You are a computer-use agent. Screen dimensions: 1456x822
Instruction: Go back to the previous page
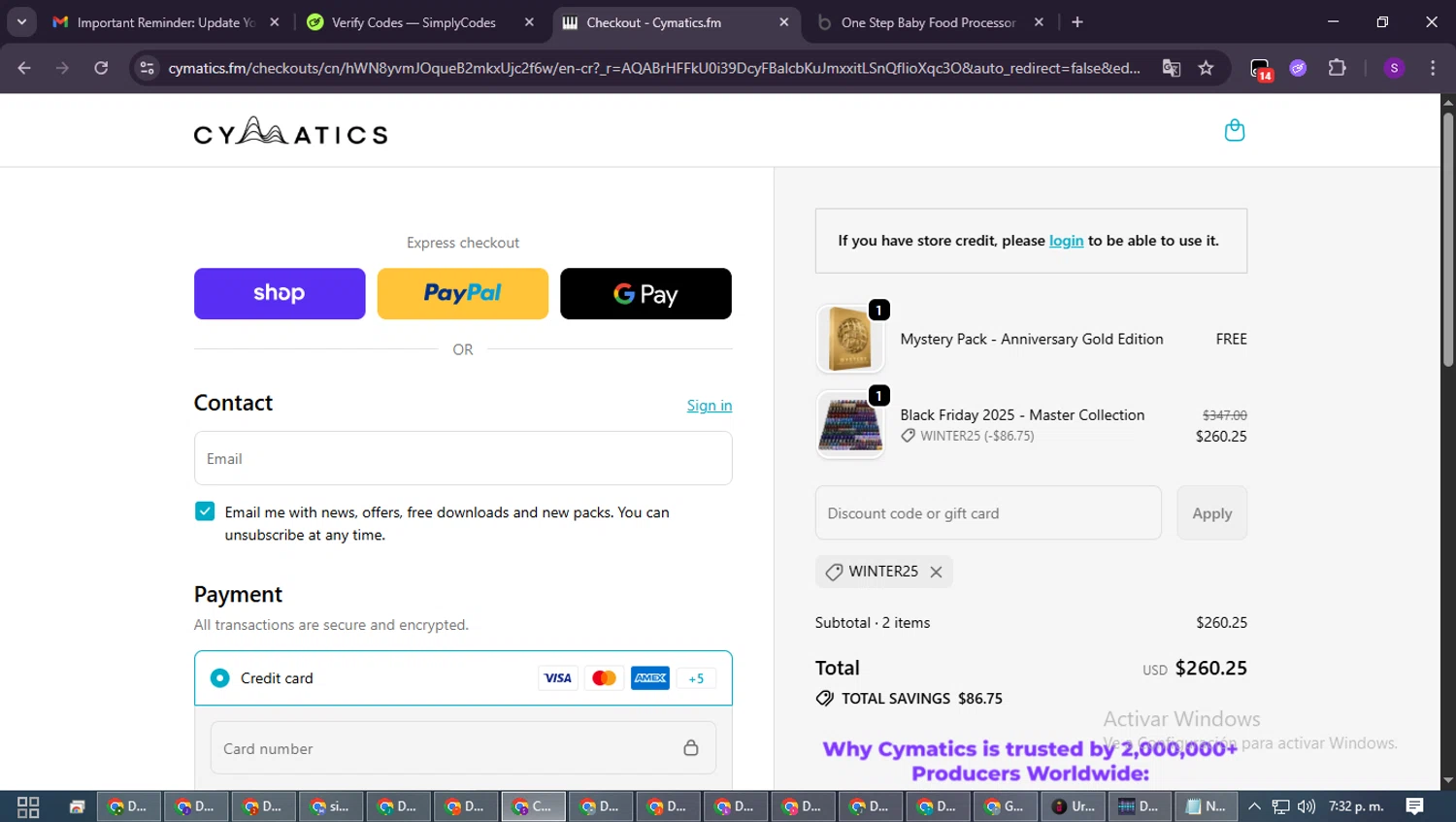pyautogui.click(x=24, y=68)
